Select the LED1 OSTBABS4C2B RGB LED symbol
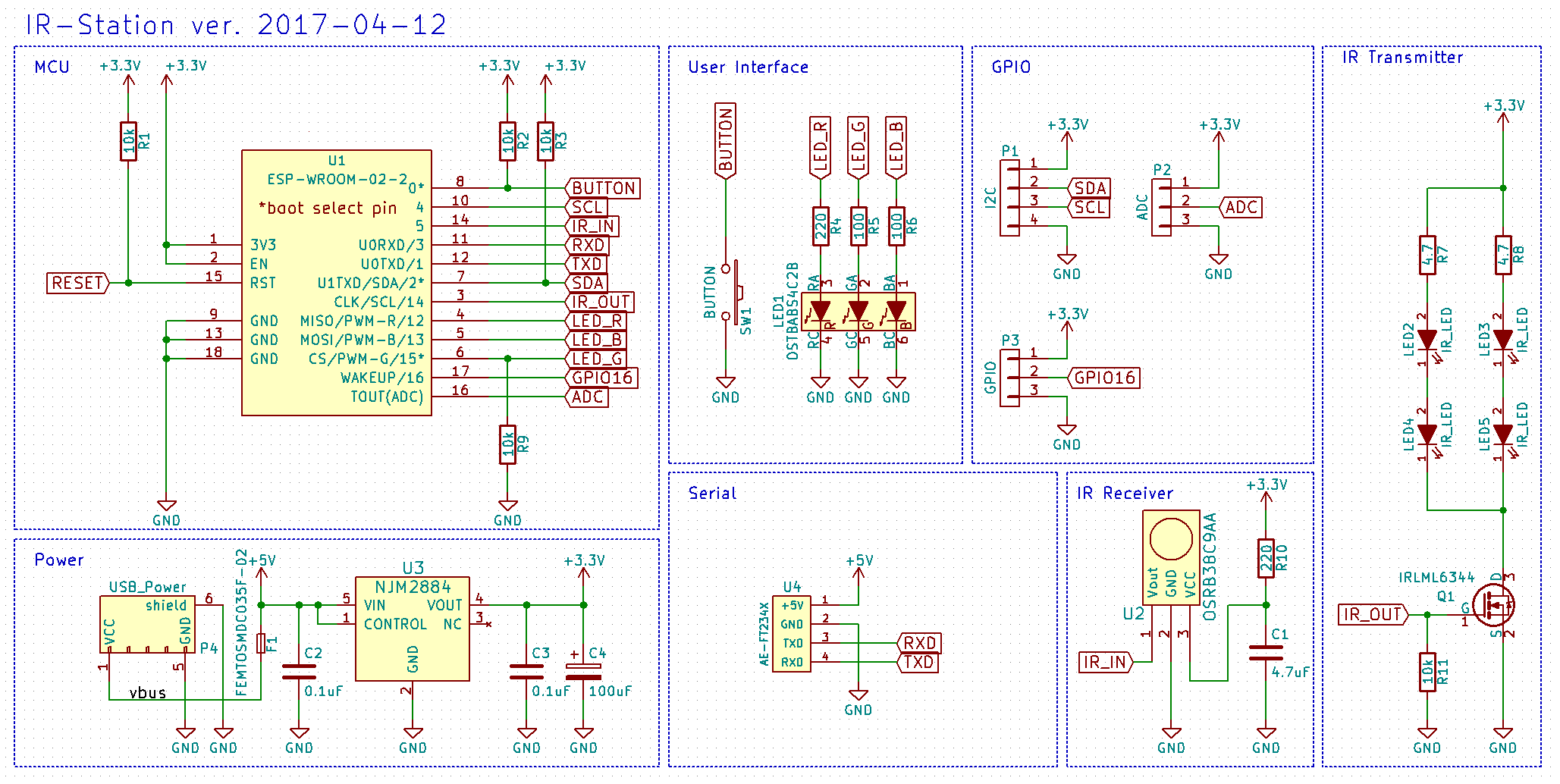Viewport: 1560px width, 784px height. click(858, 312)
